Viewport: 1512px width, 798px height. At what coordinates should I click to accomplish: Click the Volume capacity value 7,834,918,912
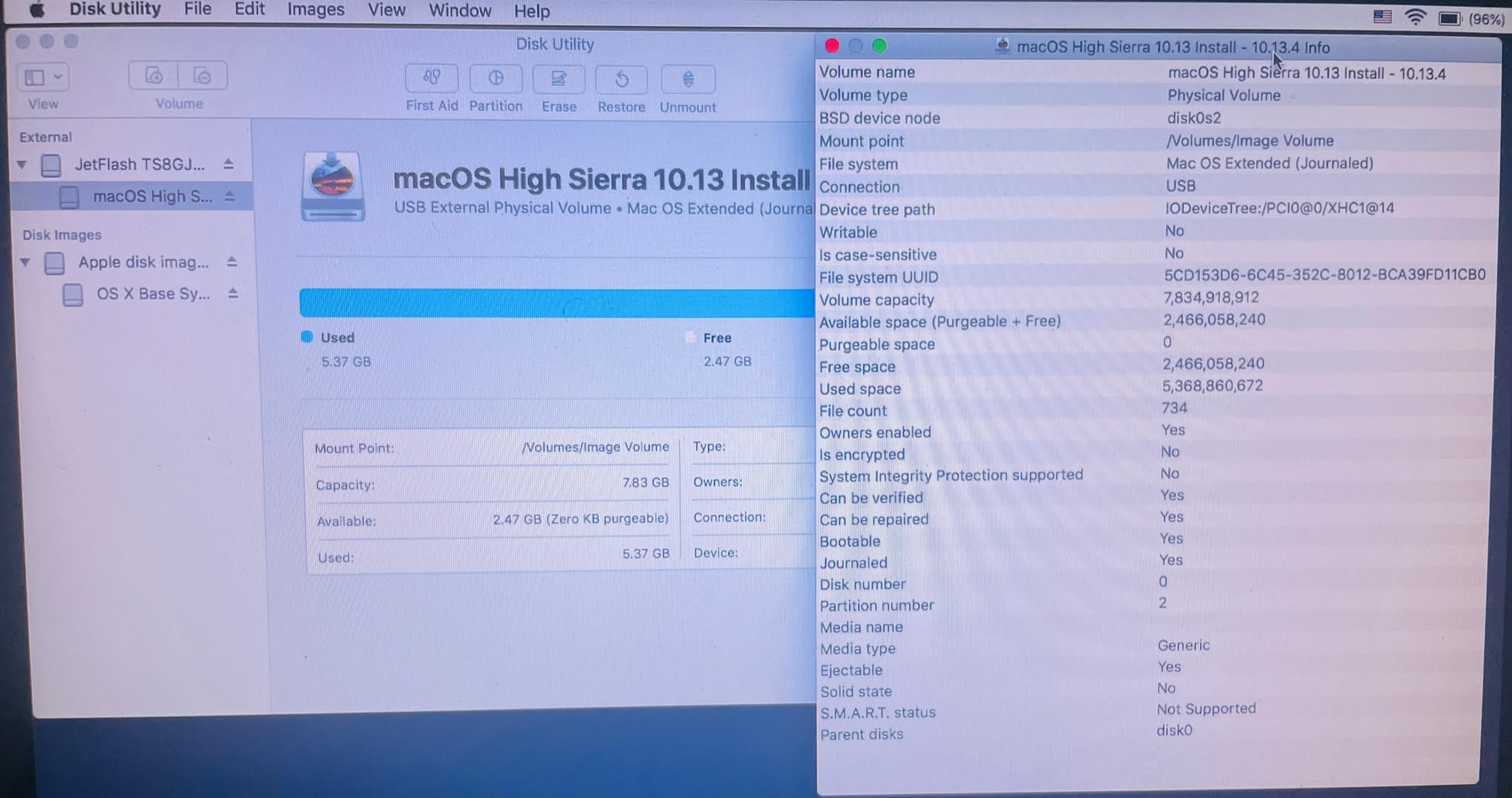pyautogui.click(x=1211, y=297)
